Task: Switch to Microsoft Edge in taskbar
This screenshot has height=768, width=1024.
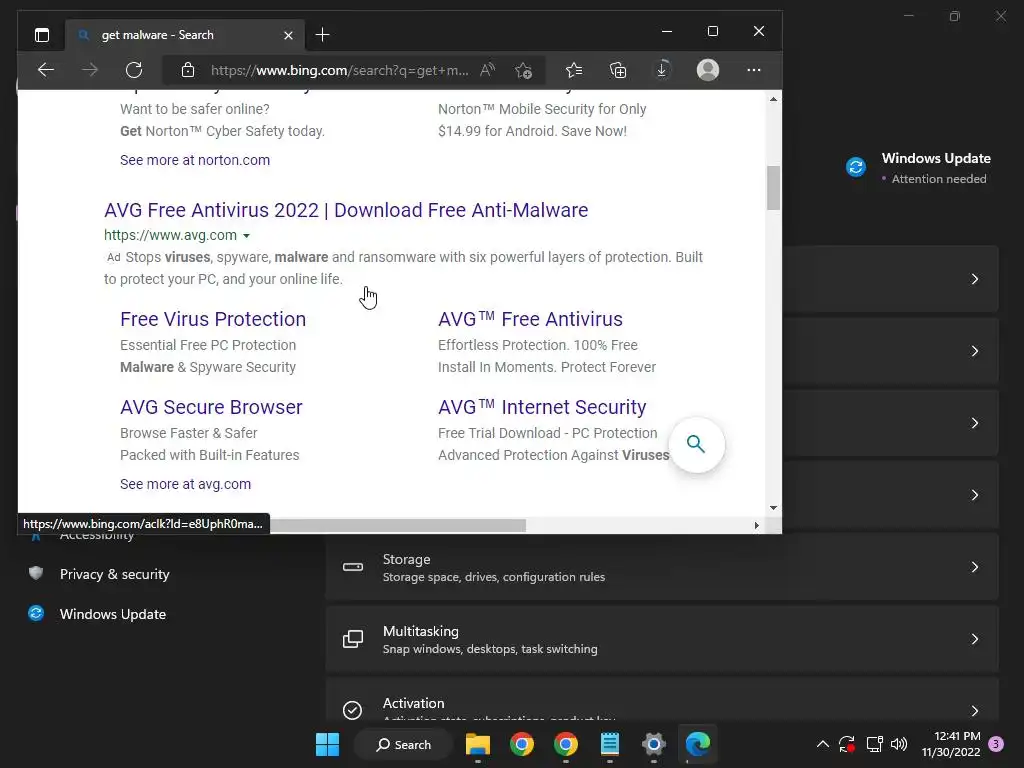Action: pyautogui.click(x=697, y=744)
